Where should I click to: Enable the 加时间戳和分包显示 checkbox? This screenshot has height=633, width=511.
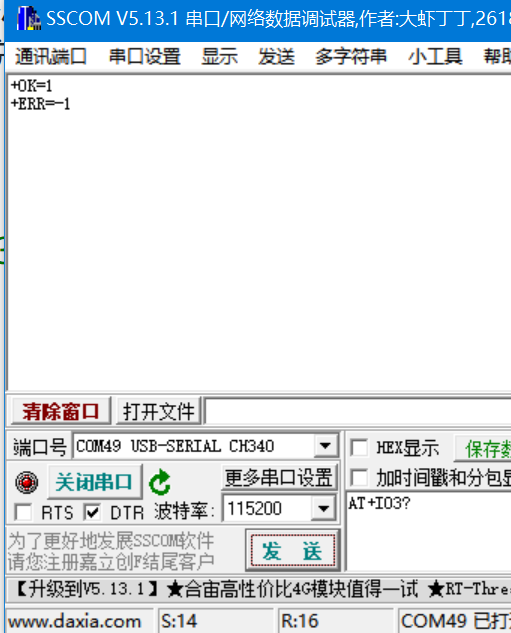click(x=359, y=478)
